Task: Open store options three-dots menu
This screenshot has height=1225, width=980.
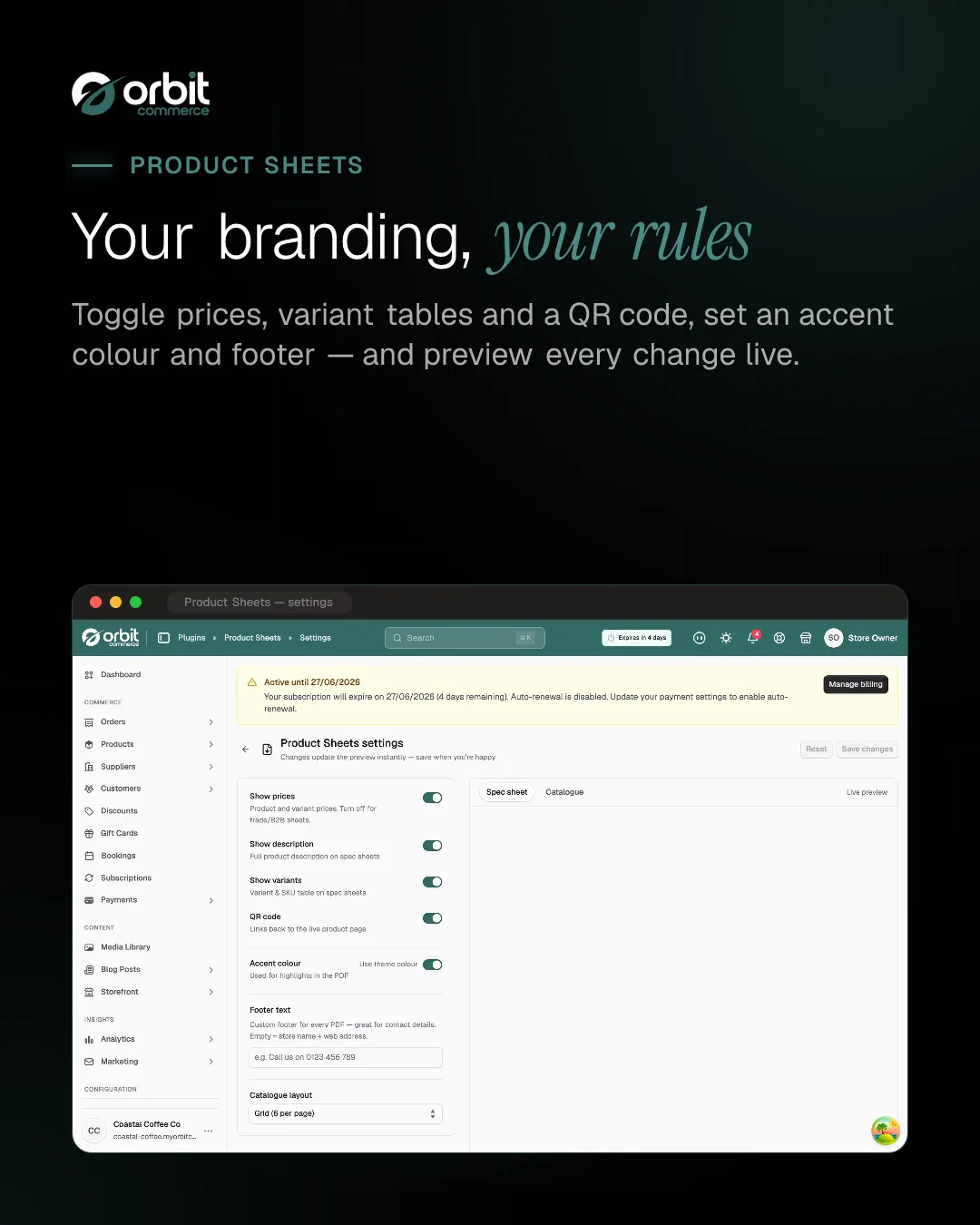Action: [208, 1131]
